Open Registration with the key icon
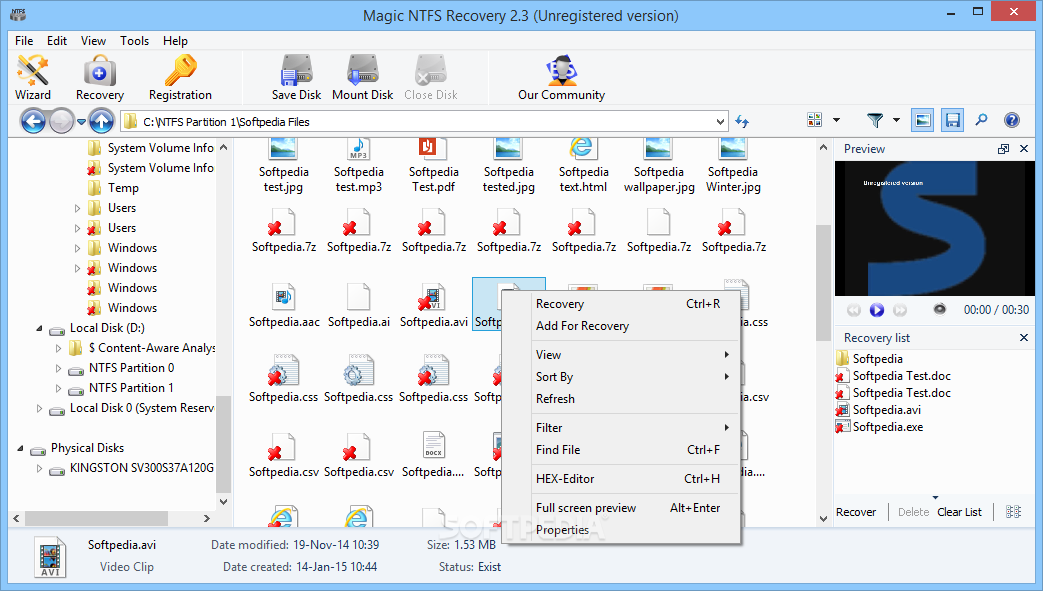 tap(180, 77)
